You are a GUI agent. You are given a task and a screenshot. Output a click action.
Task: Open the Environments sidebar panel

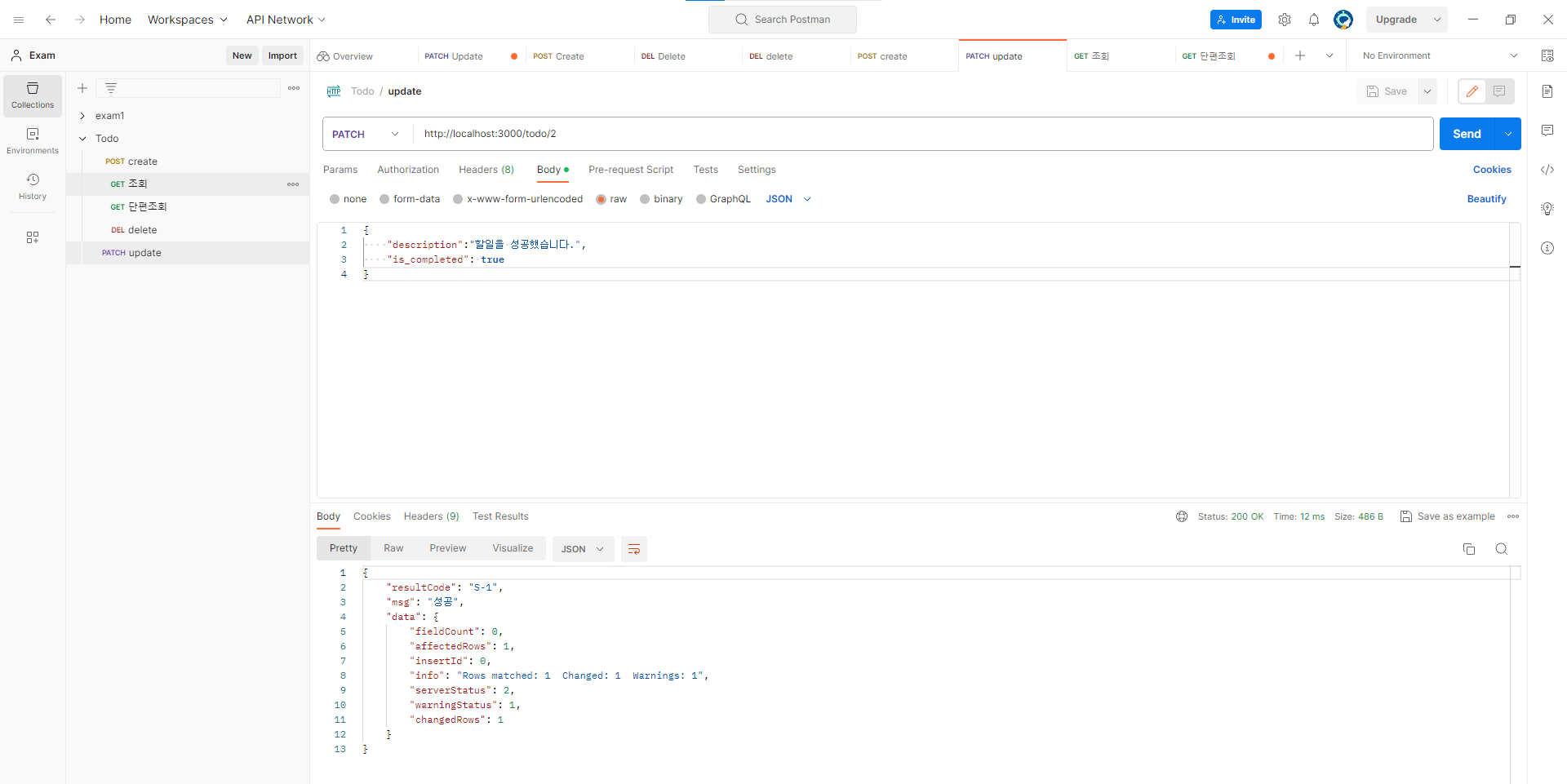coord(33,141)
